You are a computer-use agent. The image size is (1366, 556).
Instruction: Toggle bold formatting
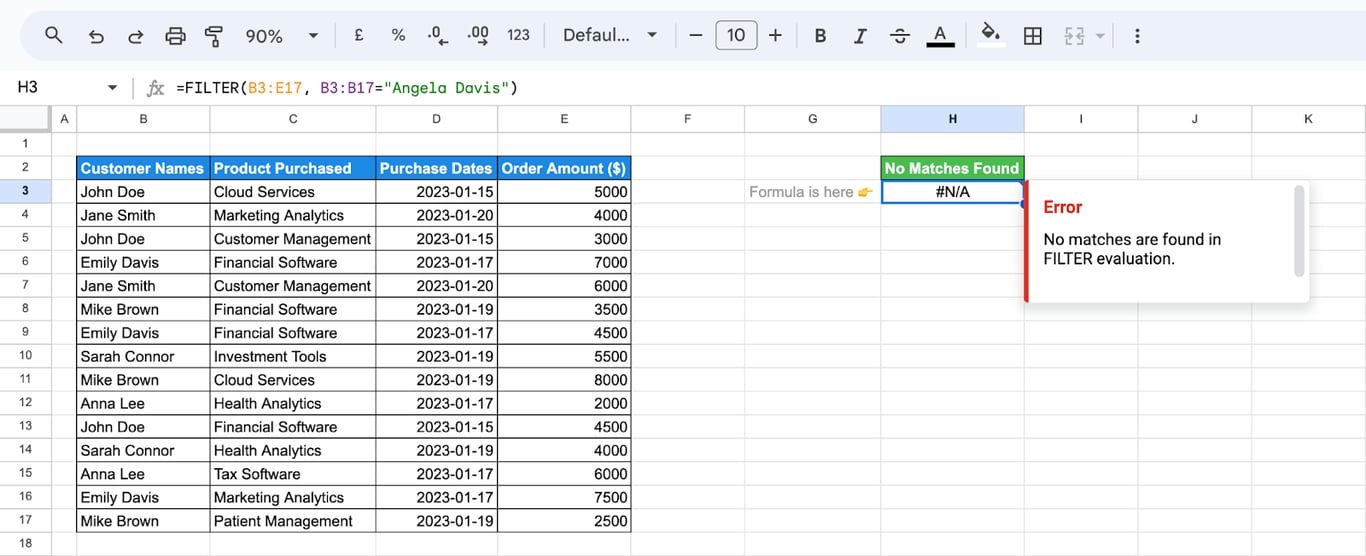820,35
